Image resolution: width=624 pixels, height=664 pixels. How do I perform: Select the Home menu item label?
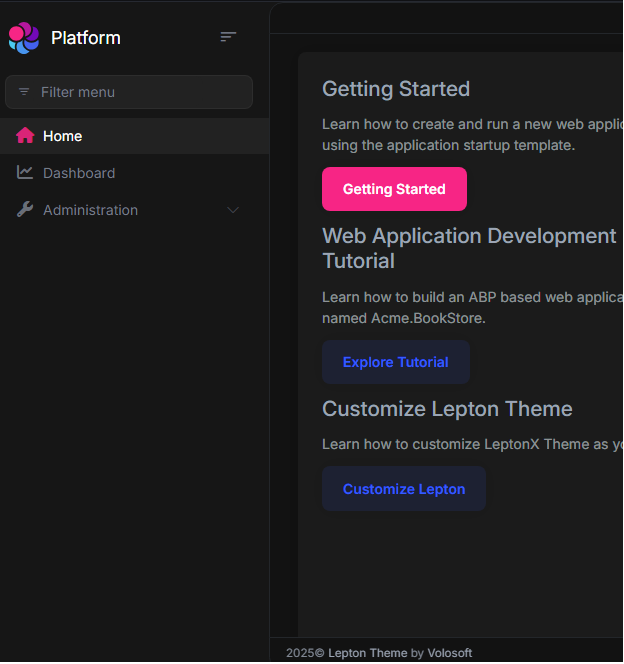pos(63,136)
